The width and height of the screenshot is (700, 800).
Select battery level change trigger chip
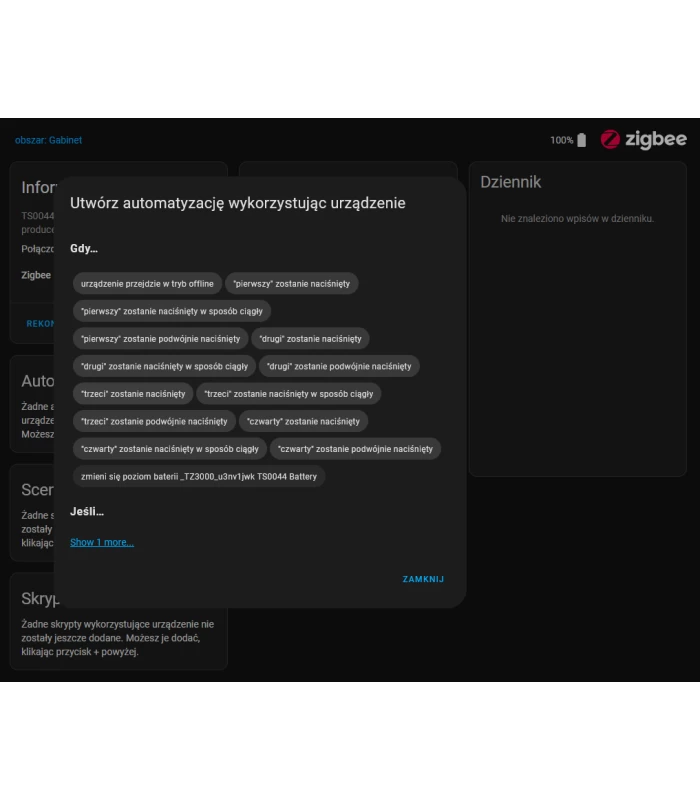(199, 477)
